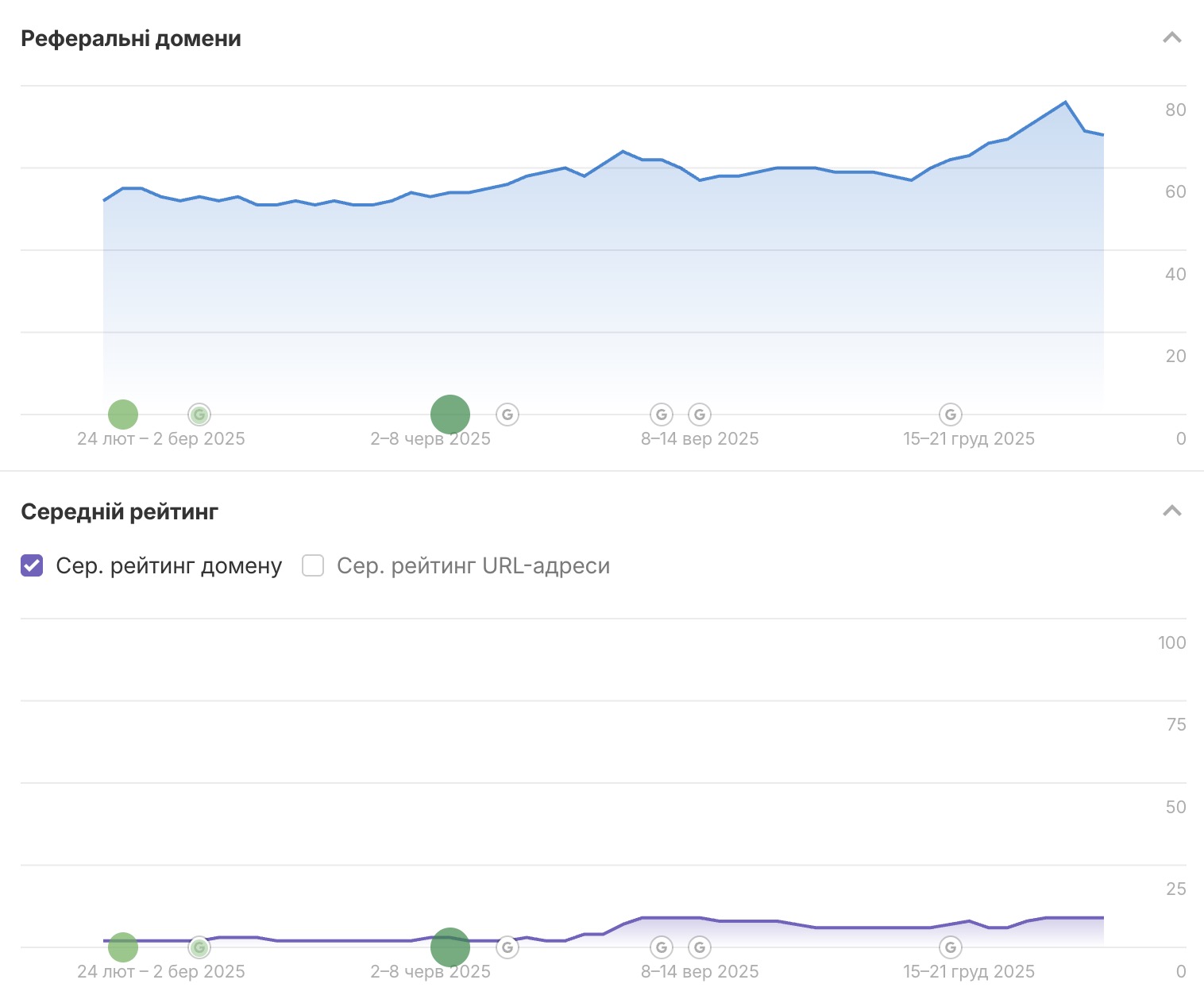Enable Сер. рейтинг URL-адреси checkbox
The width and height of the screenshot is (1204, 999).
pyautogui.click(x=313, y=565)
